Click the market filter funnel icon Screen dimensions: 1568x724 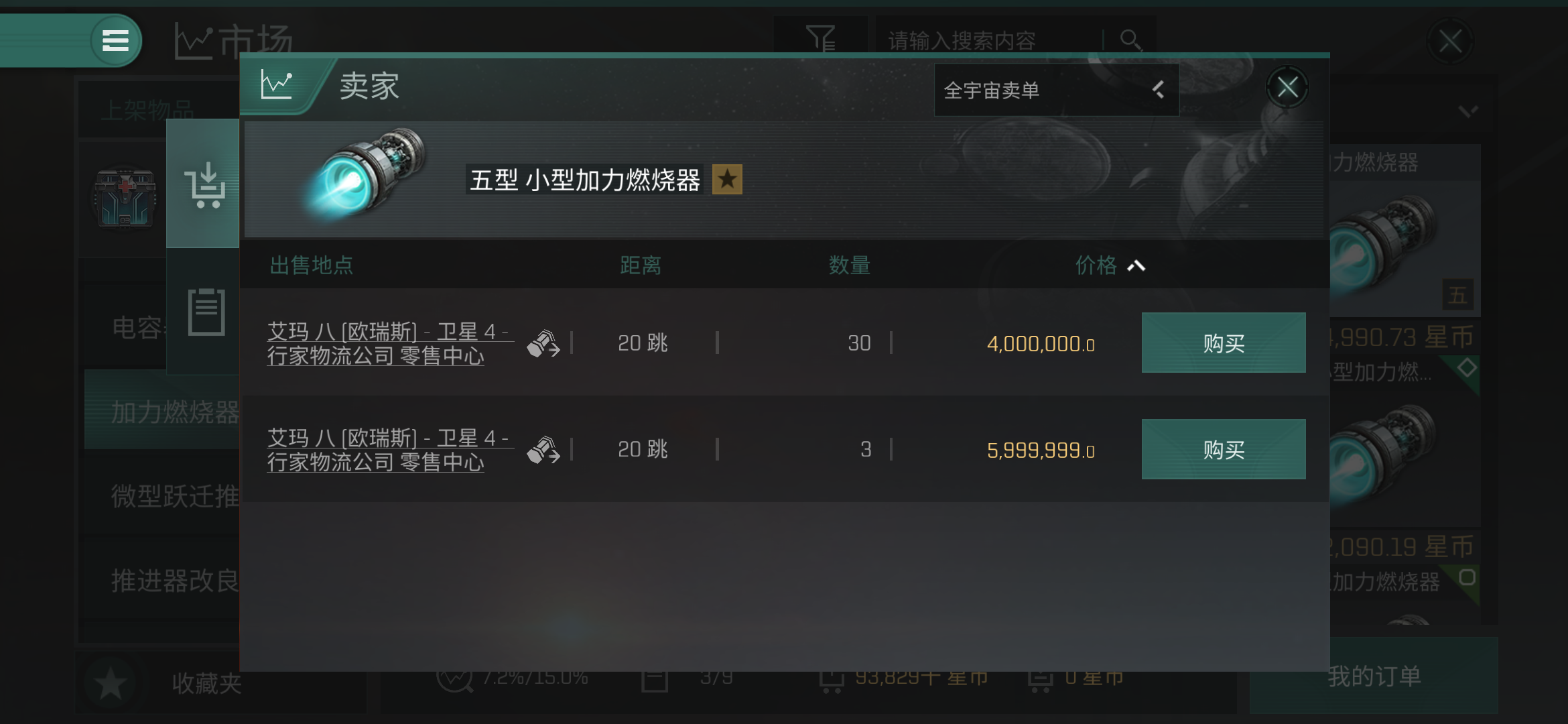click(x=821, y=38)
